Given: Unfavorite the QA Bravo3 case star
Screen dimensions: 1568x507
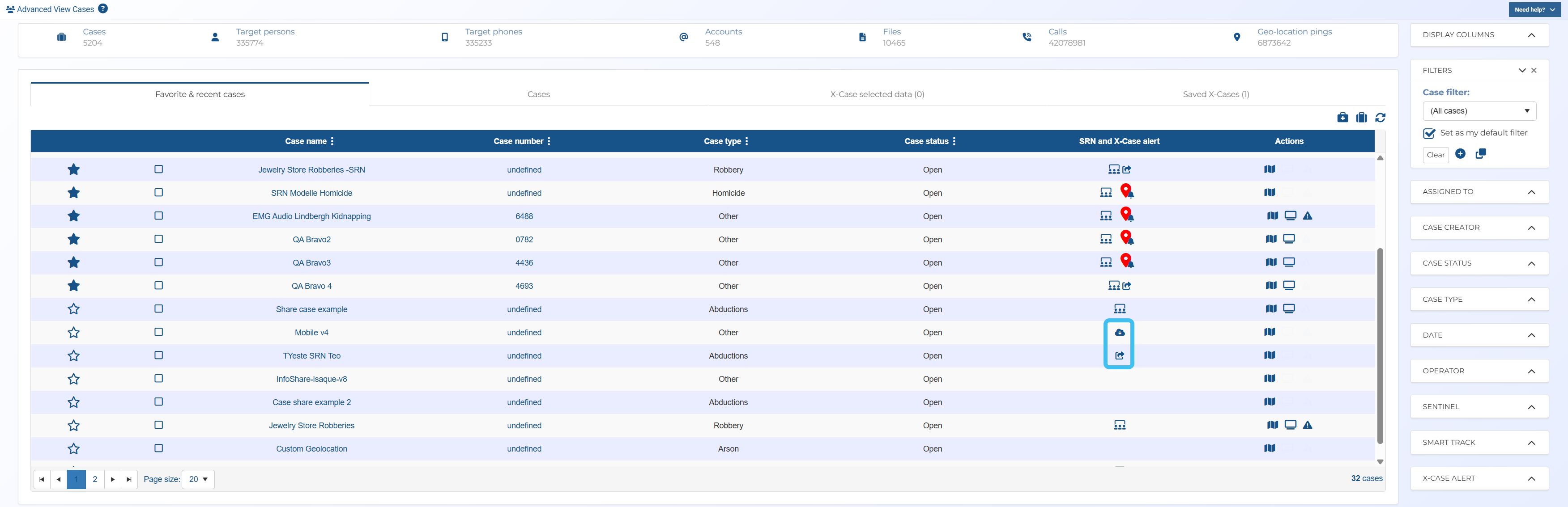Looking at the screenshot, I should [x=74, y=262].
